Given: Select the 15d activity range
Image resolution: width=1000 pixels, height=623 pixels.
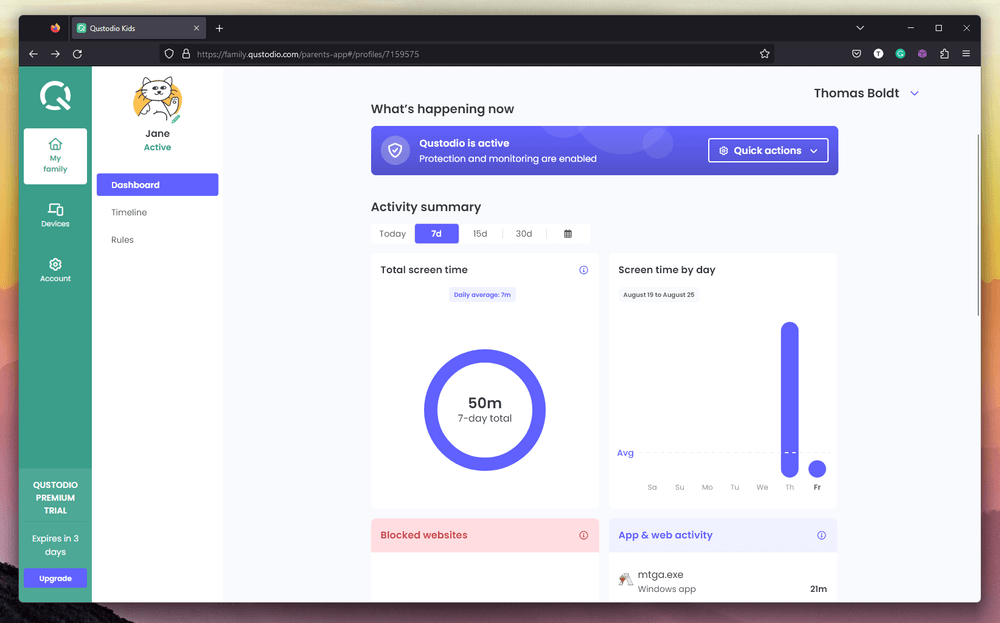Looking at the screenshot, I should [480, 234].
